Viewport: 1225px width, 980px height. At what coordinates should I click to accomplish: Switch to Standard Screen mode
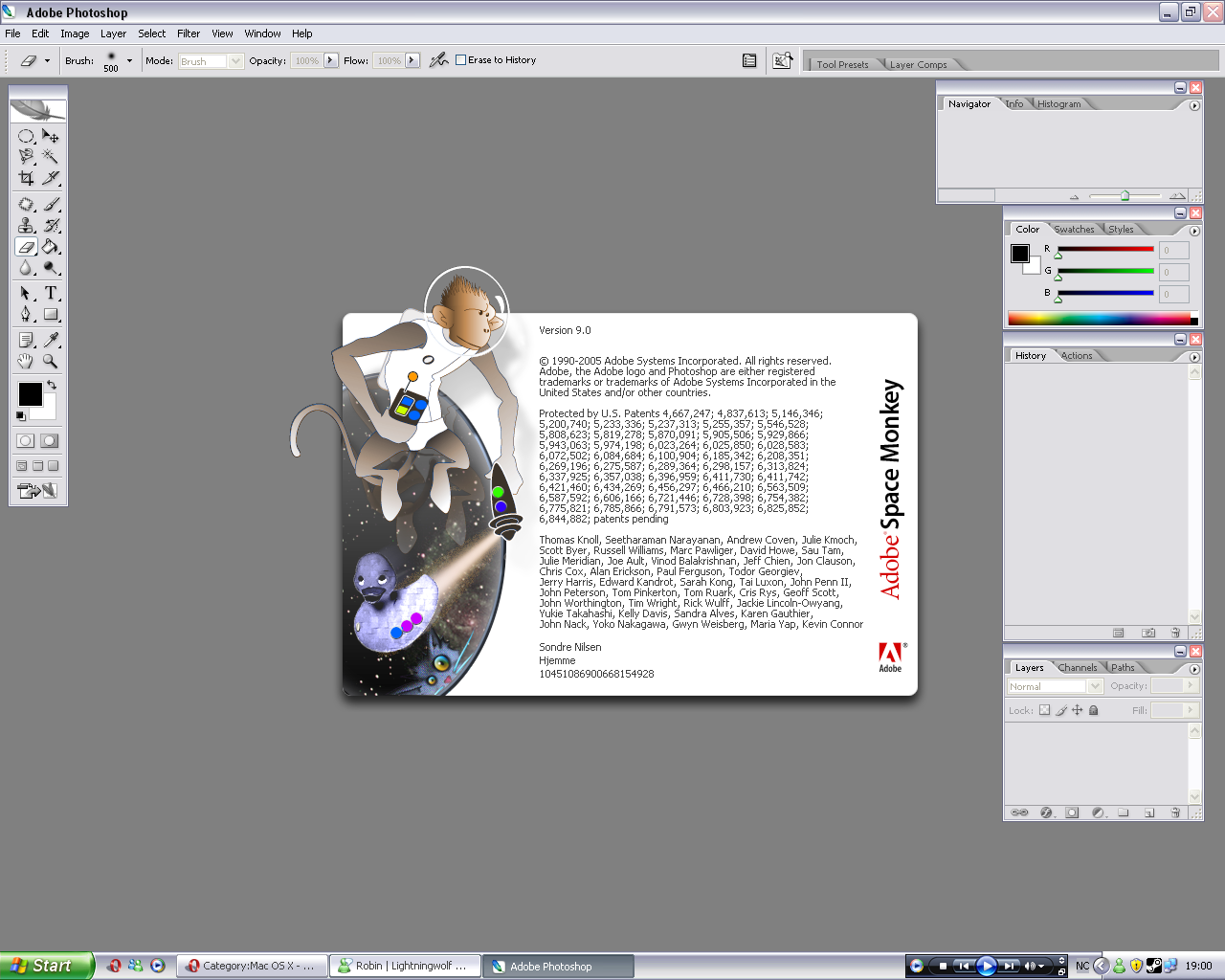(22, 466)
